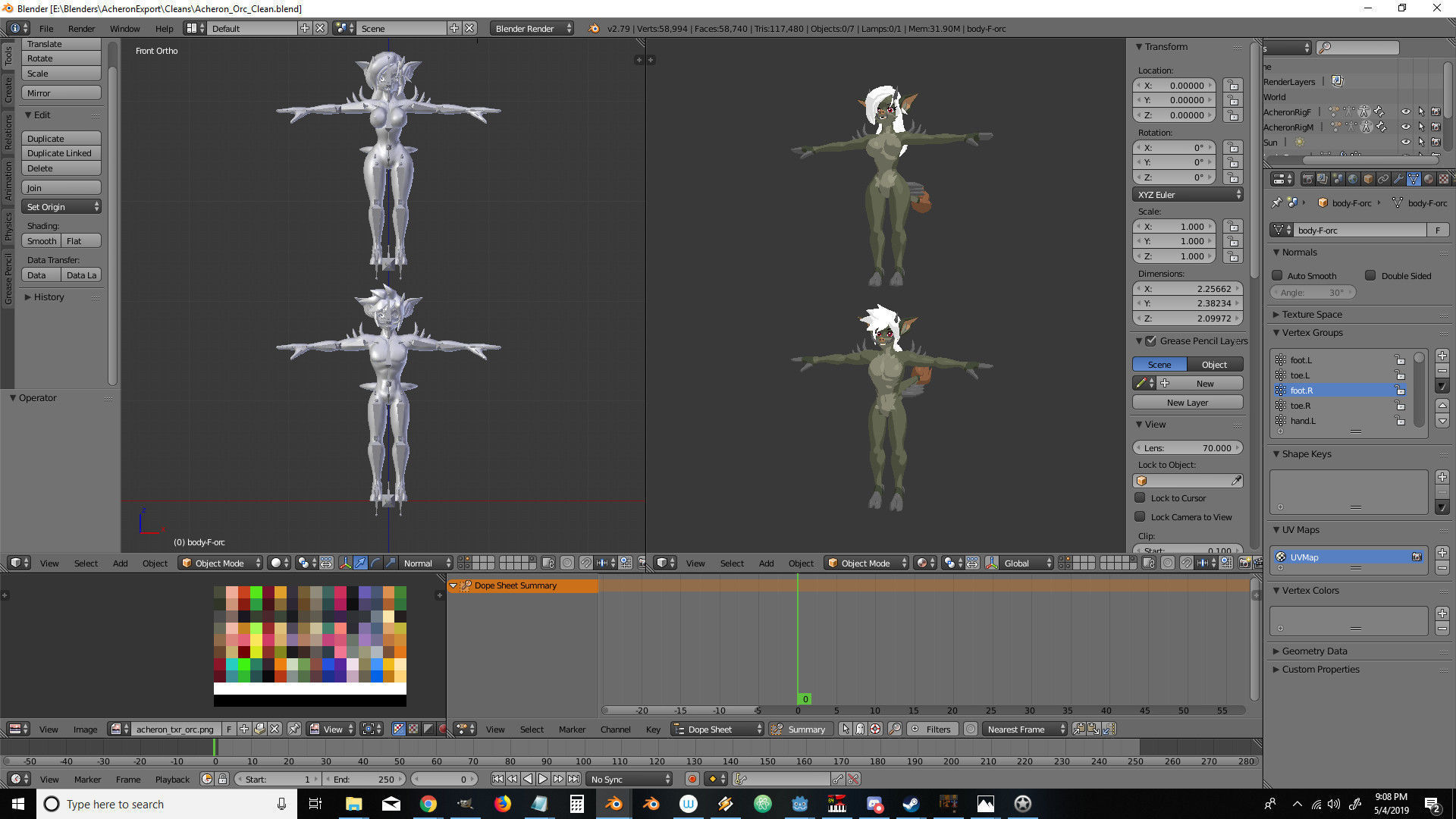Enable the Auto Smooth checkbox

point(1277,275)
